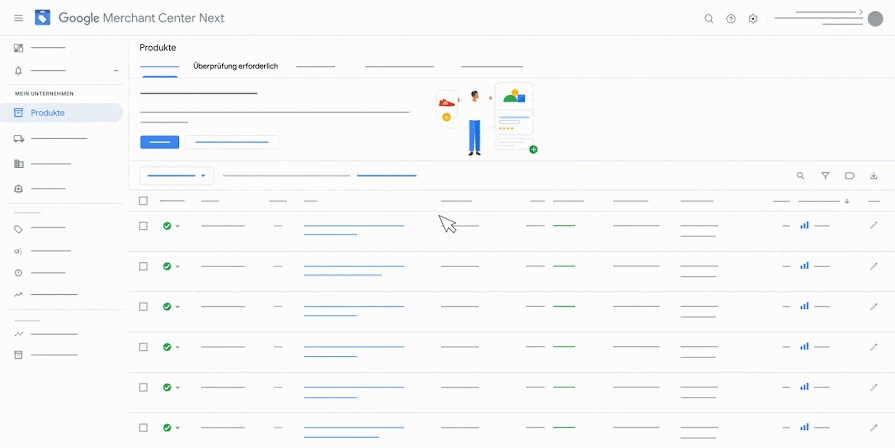
Task: Edit the third product row with pencil
Action: point(873,306)
